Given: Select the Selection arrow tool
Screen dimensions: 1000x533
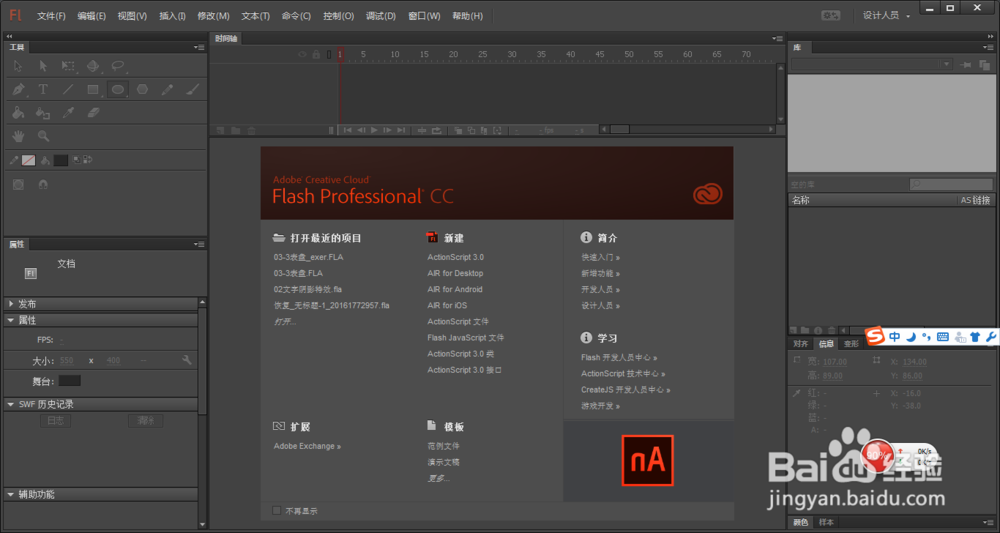Looking at the screenshot, I should point(18,66).
